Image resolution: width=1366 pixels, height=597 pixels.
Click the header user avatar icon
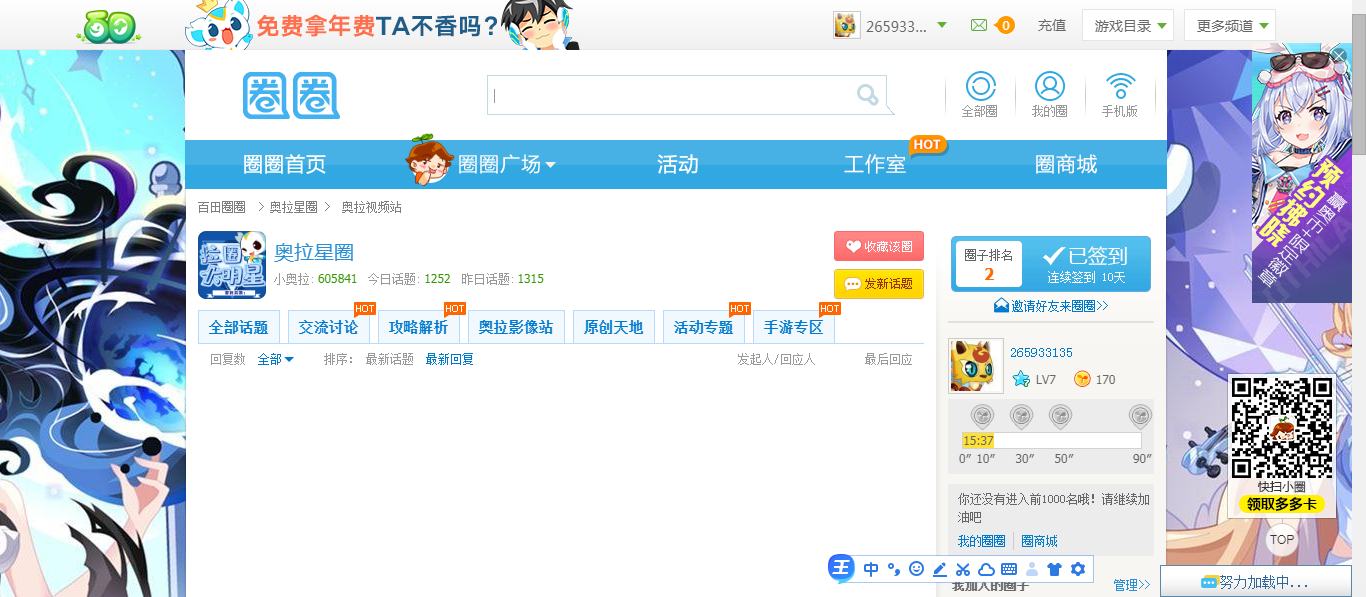[847, 25]
